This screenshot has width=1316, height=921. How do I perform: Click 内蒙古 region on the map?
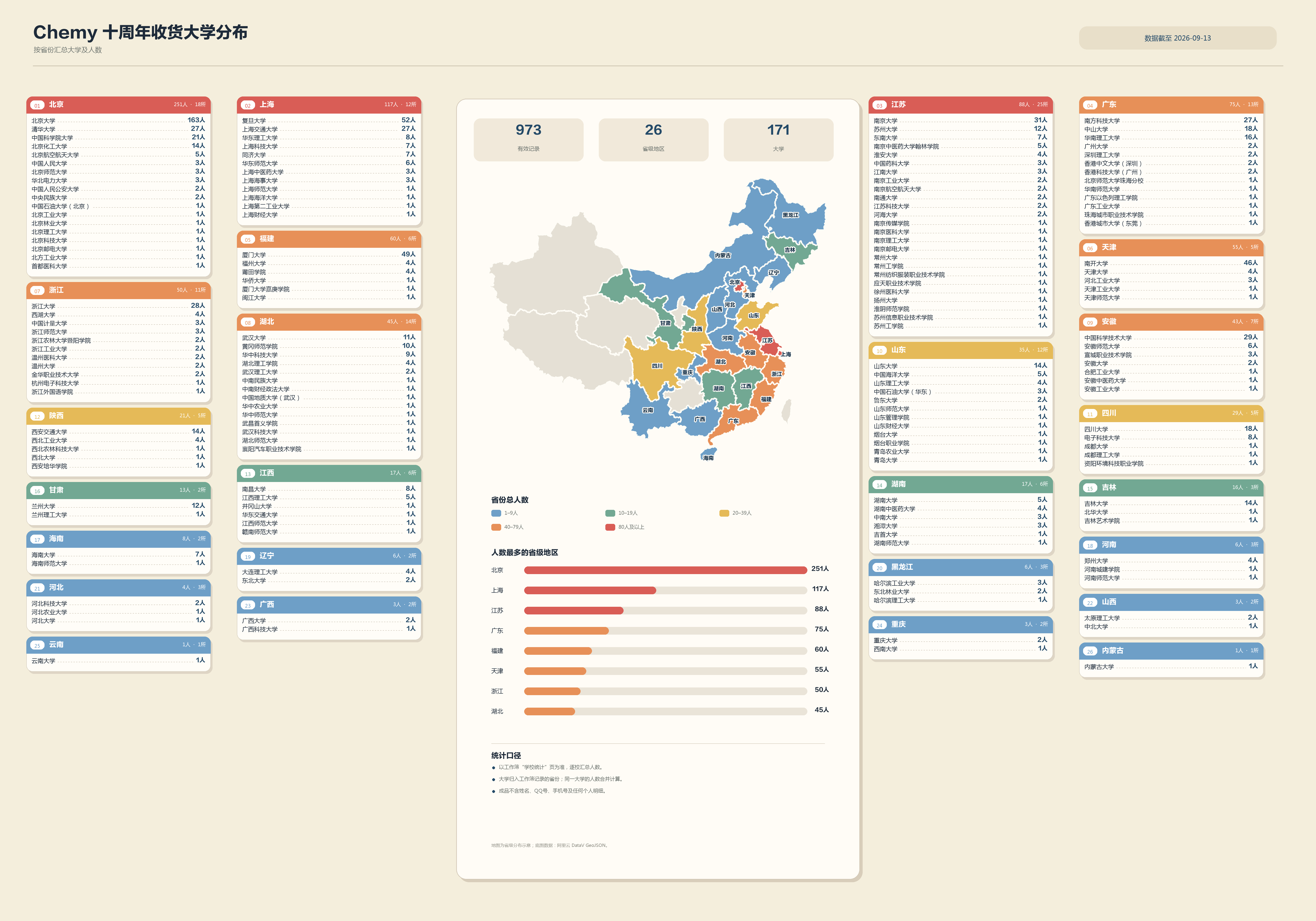(722, 256)
